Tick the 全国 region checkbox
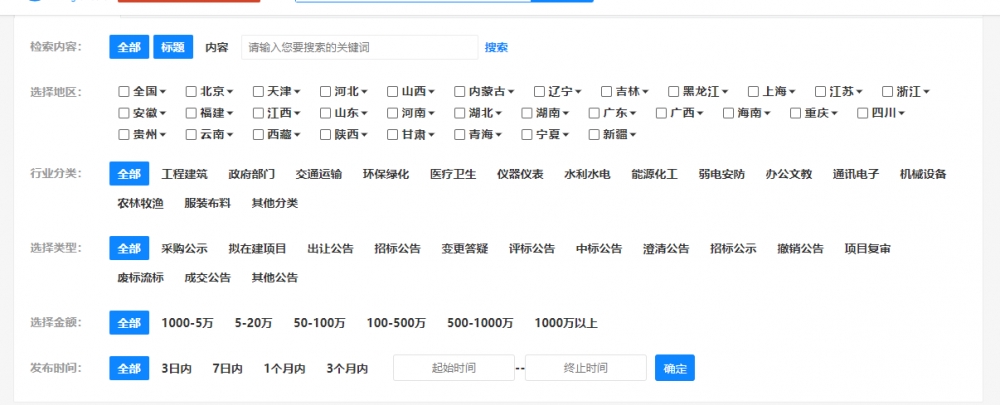The height and width of the screenshot is (405, 1000). point(124,92)
